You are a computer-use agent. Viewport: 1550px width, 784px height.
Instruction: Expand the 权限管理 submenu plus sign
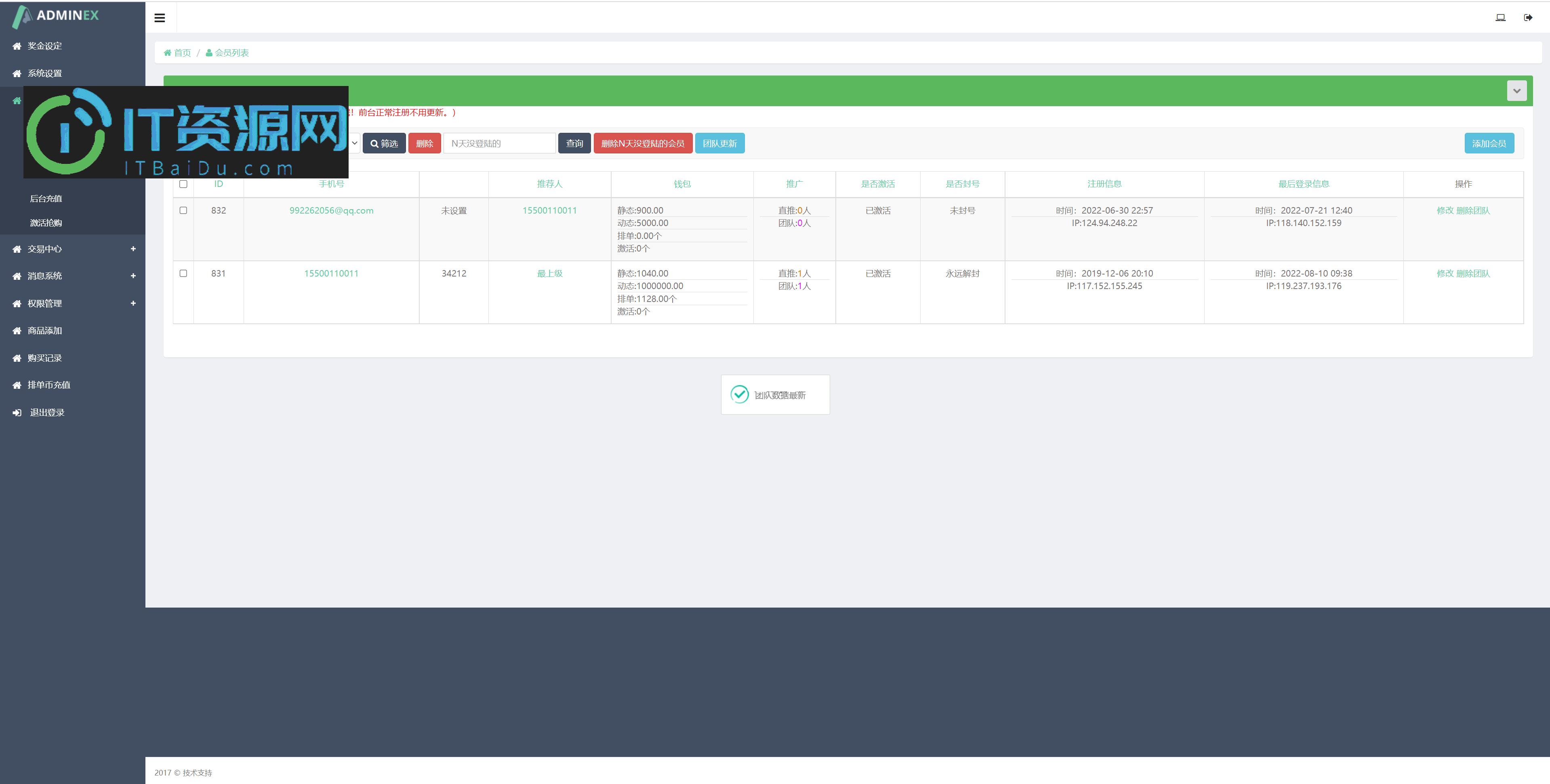pos(133,304)
